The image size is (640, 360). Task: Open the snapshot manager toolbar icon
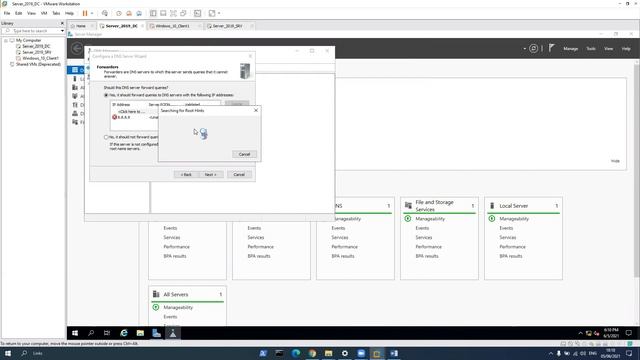139,13
